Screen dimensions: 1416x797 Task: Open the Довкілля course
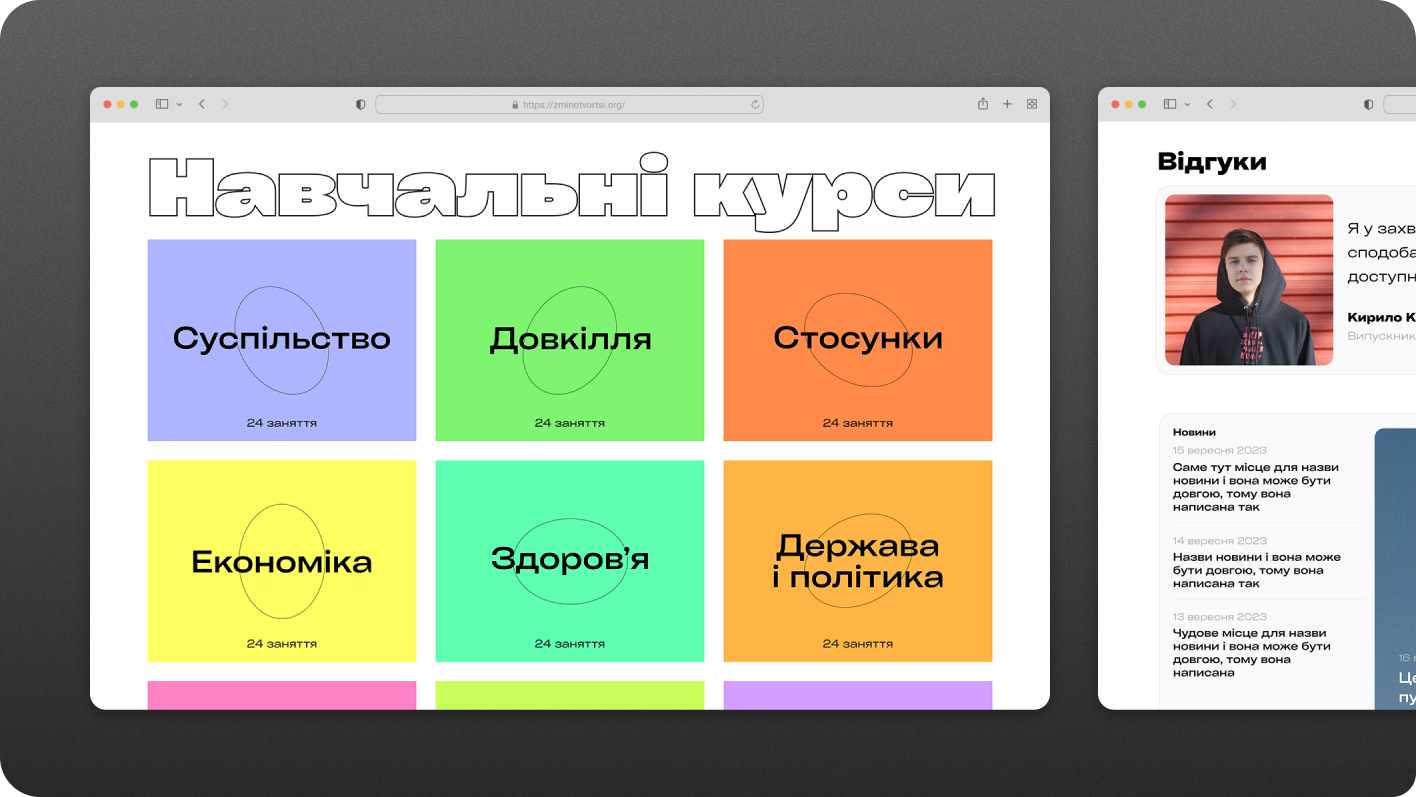point(569,340)
